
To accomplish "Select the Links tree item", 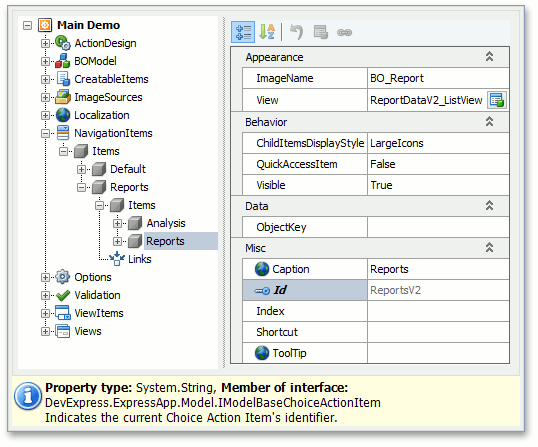I will (x=140, y=259).
